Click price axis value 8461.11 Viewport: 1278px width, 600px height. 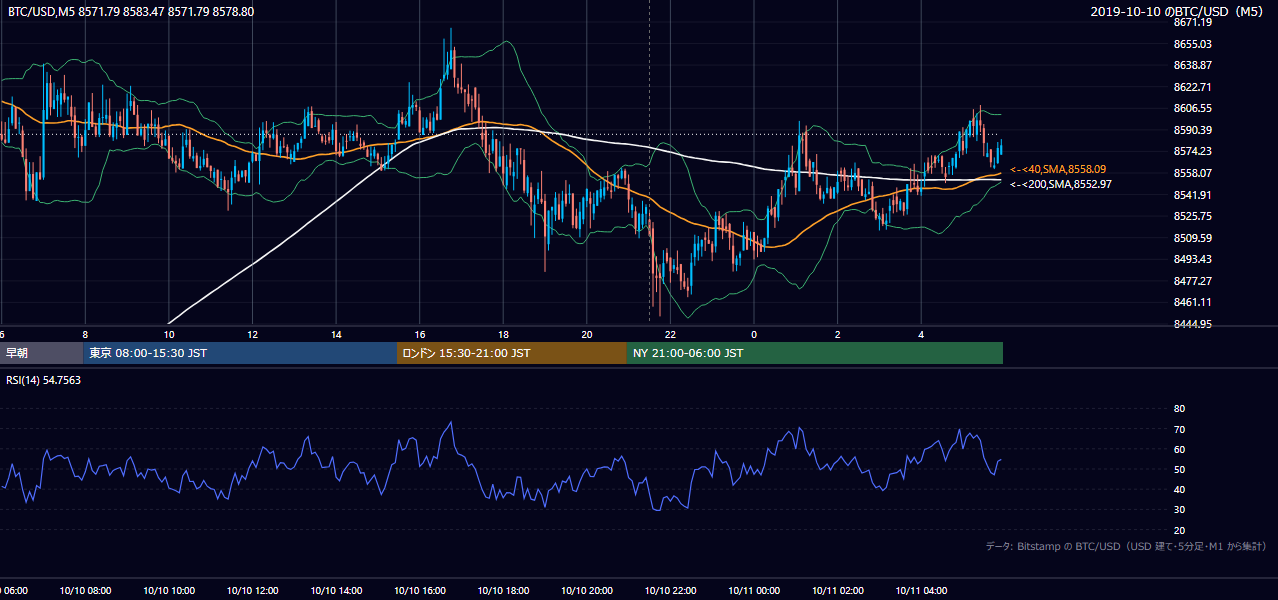(1192, 302)
